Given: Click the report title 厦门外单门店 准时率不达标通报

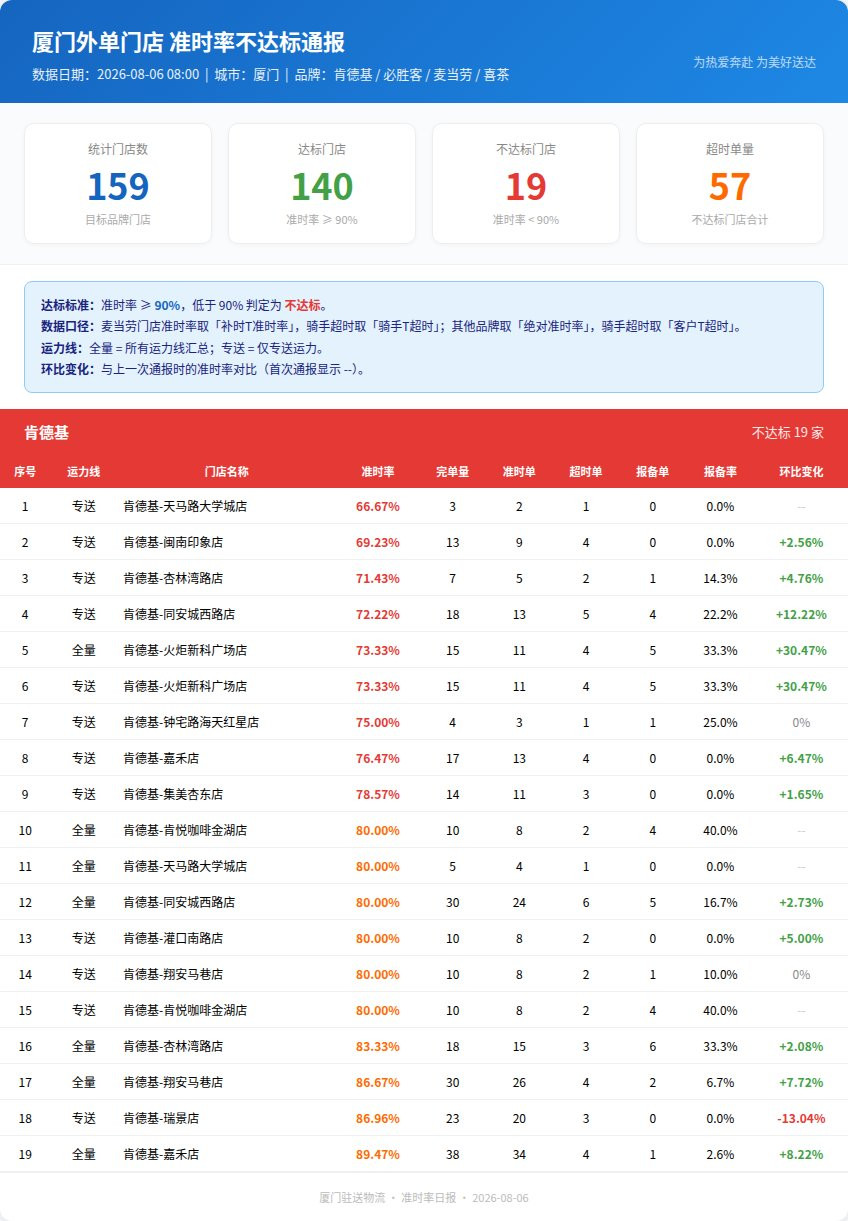Looking at the screenshot, I should point(189,43).
